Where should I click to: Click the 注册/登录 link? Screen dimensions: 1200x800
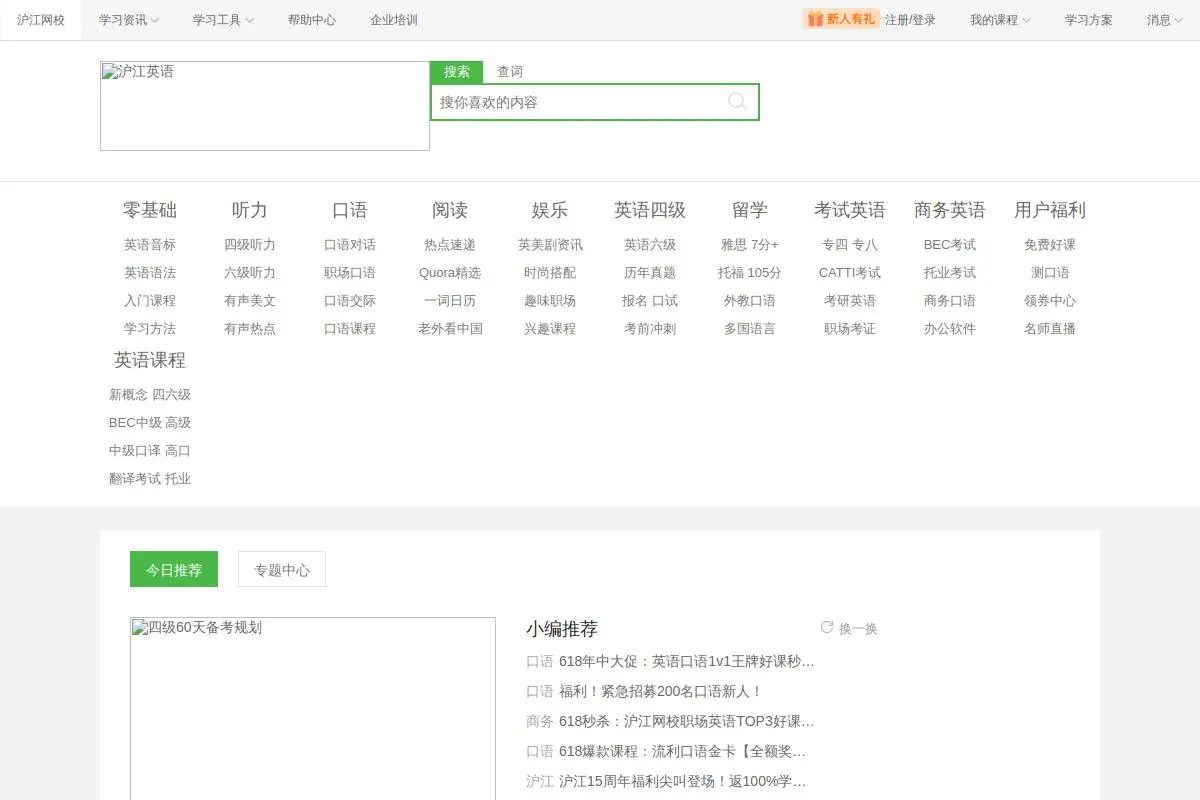[911, 20]
